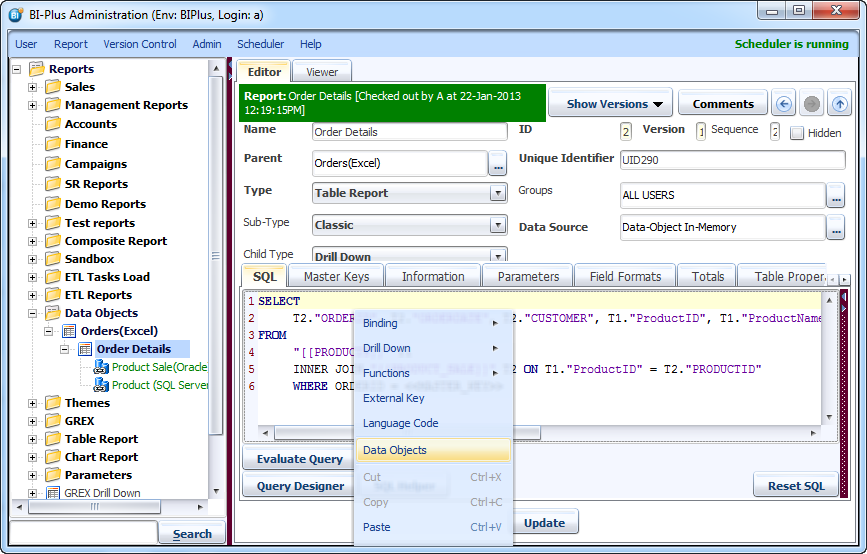Click the Product (SQL Server) data object icon
The width and height of the screenshot is (867, 554).
pos(101,385)
